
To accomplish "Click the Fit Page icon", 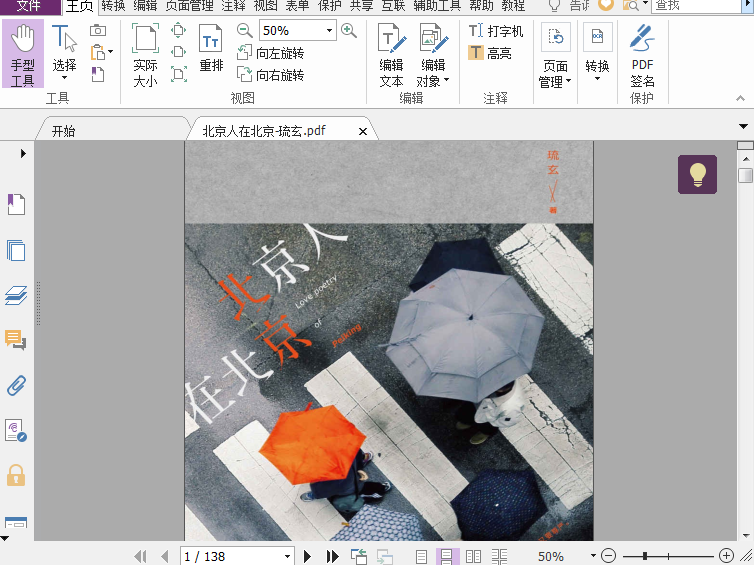I will [x=178, y=30].
